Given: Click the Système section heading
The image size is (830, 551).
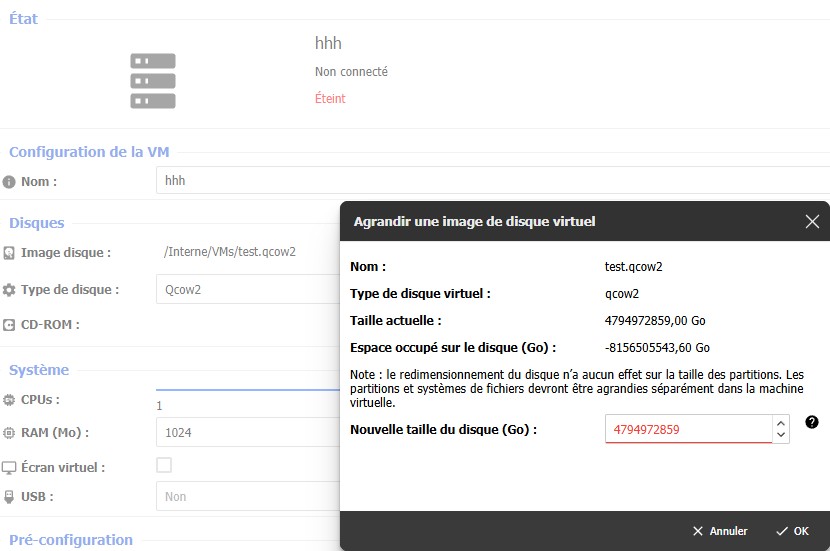Looking at the screenshot, I should pyautogui.click(x=39, y=370).
